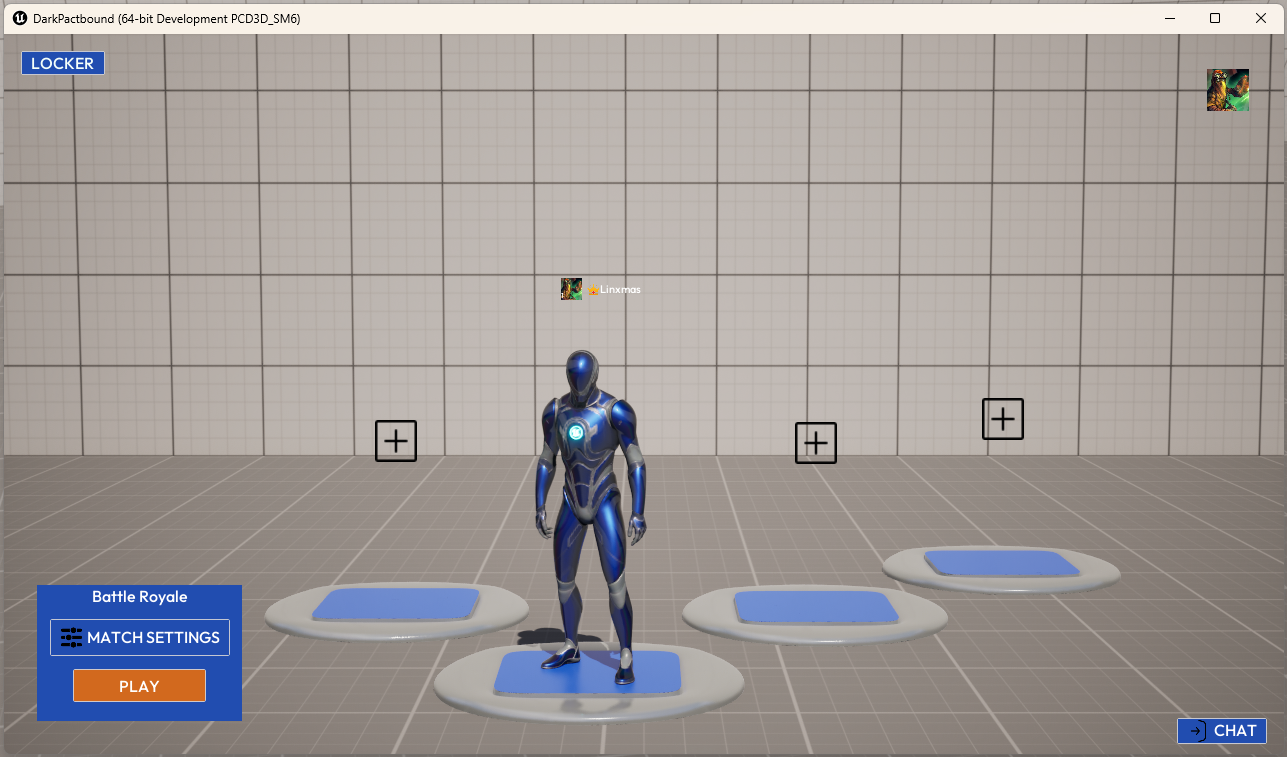Click the Unreal Engine logo in title bar
Viewport: 1287px width, 757px height.
[x=19, y=18]
